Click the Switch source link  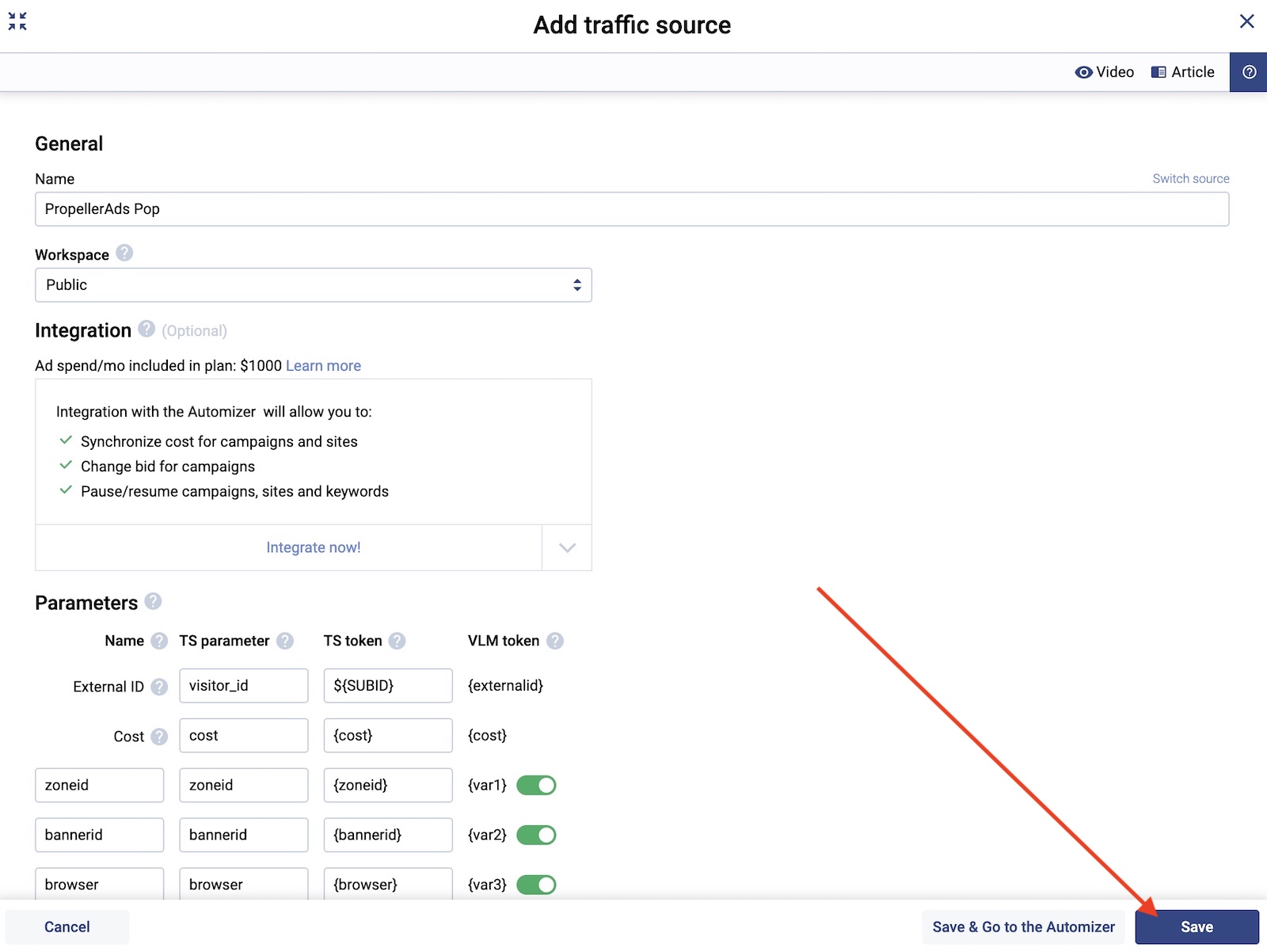(x=1190, y=179)
